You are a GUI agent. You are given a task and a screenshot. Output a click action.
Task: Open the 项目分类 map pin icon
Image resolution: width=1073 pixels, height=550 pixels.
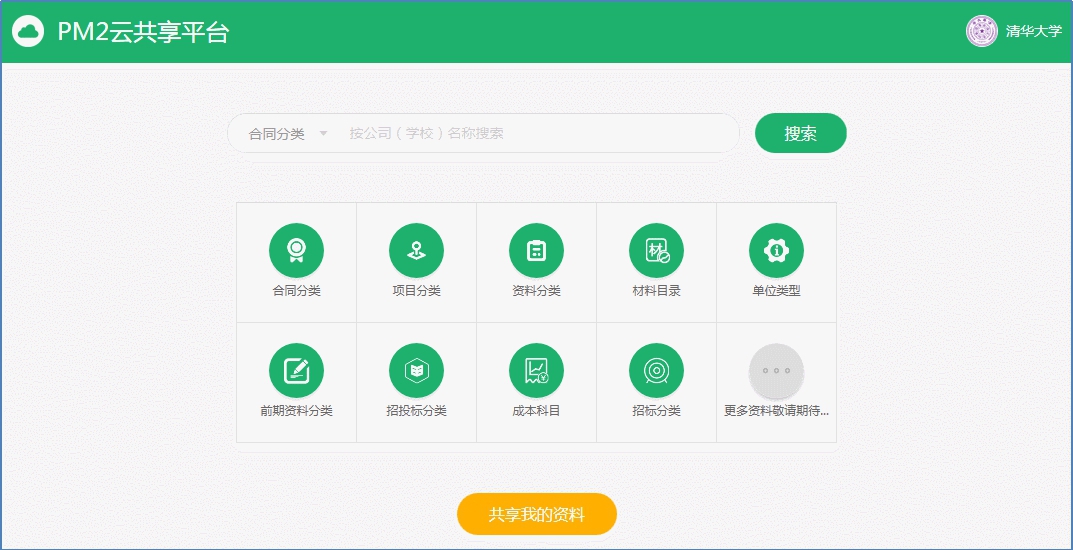coord(416,250)
